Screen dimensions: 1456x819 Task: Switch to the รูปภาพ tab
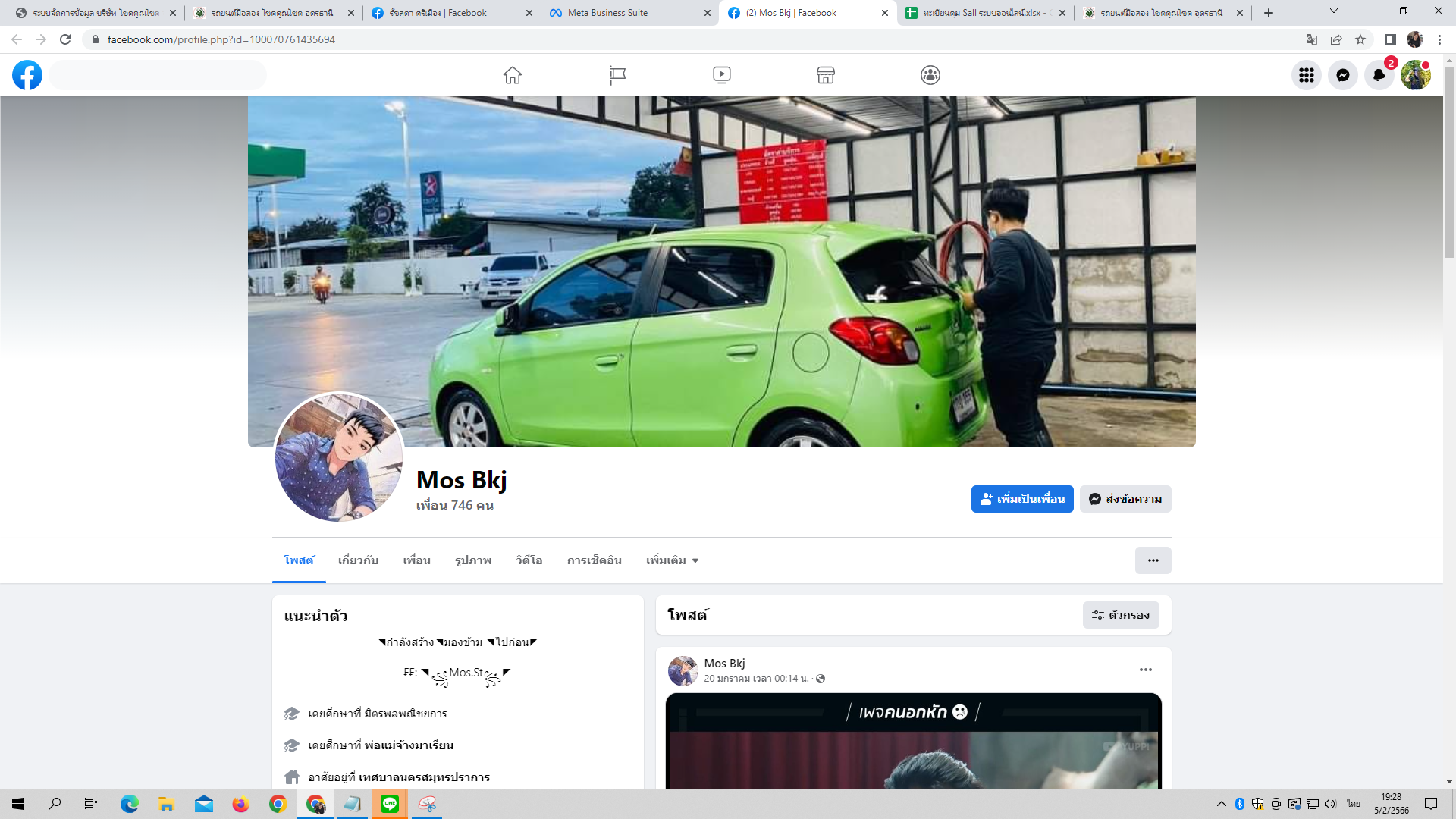[473, 560]
